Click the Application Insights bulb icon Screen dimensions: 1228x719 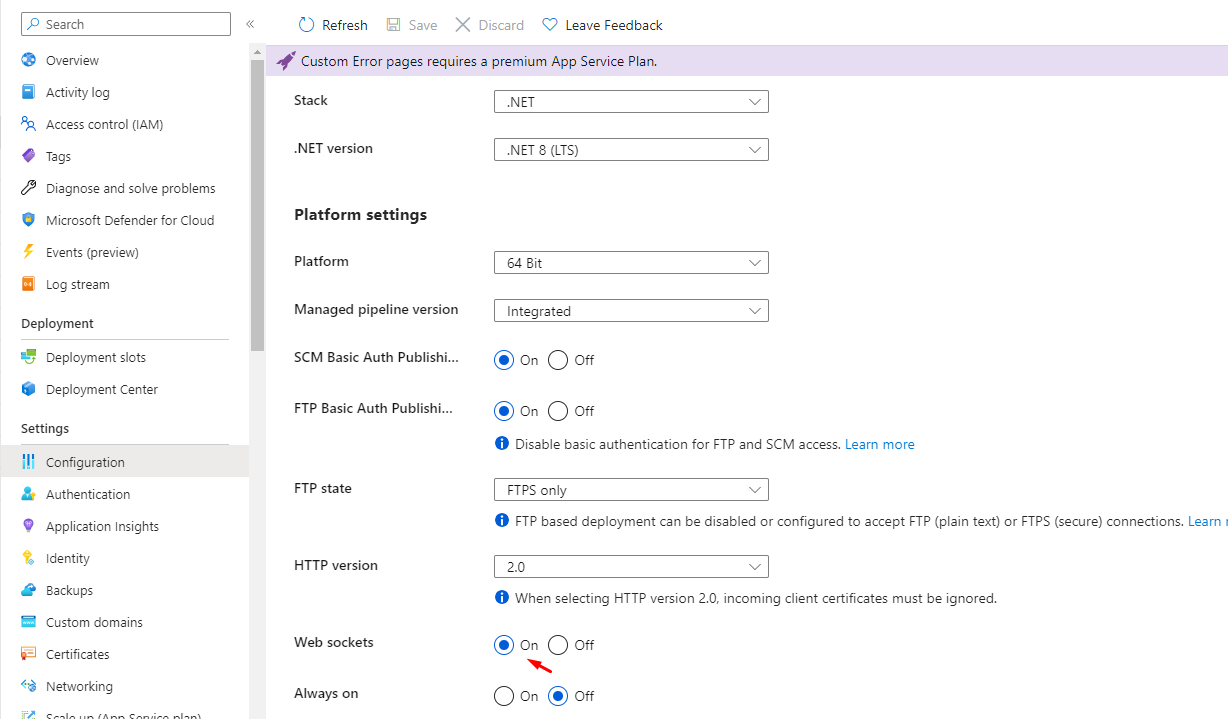pos(28,526)
